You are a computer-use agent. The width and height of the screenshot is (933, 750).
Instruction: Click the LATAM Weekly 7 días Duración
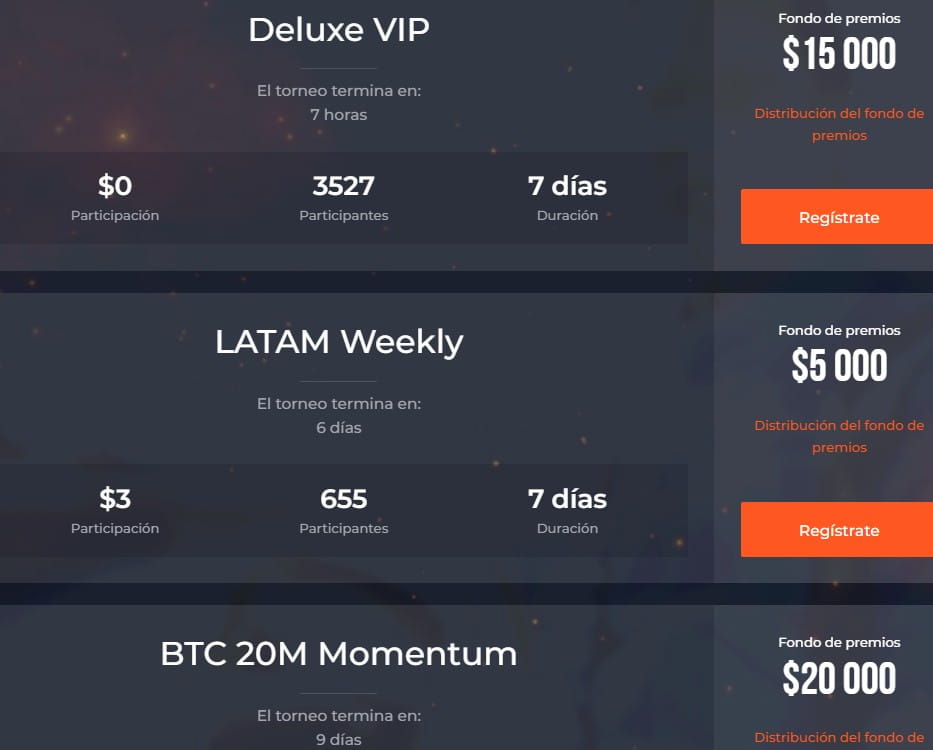pyautogui.click(x=567, y=499)
